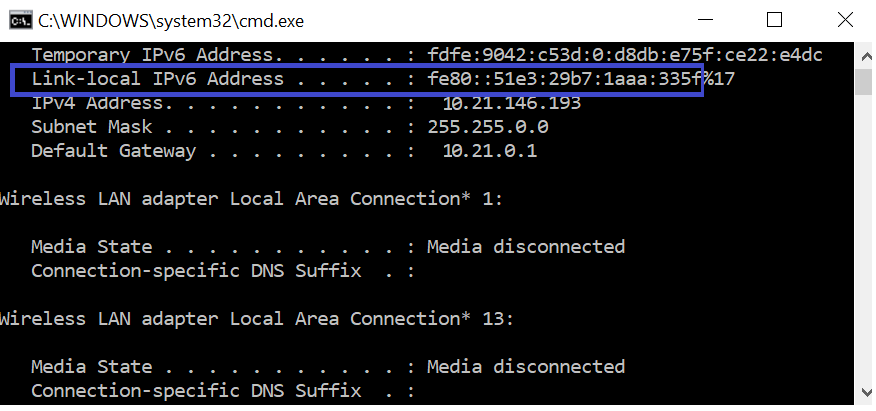Minimize the cmd.exe window
The height and width of the screenshot is (411, 876).
tap(706, 20)
